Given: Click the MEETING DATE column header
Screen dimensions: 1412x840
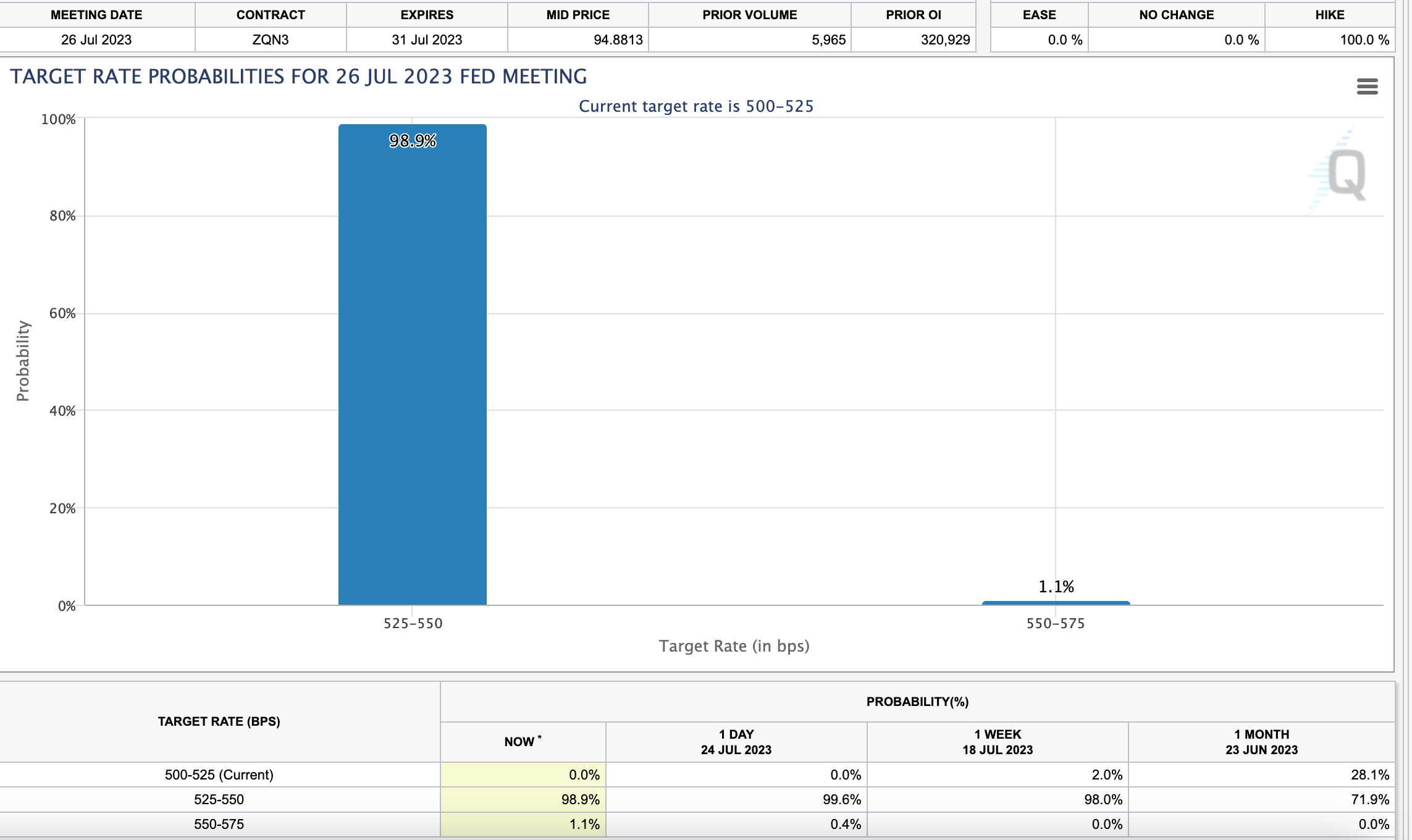Looking at the screenshot, I should [96, 15].
